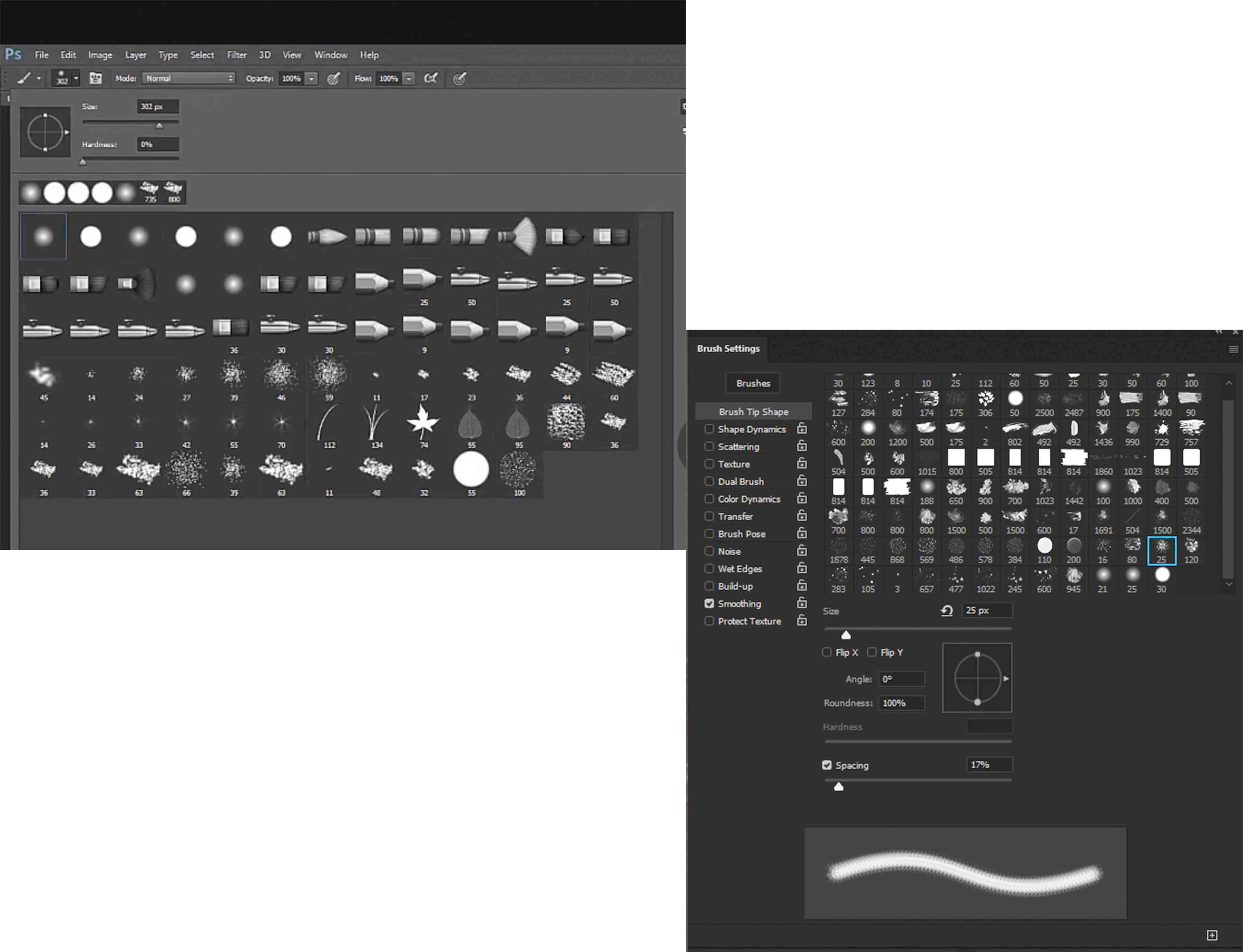Click pressure-for-opacity icon next to Opacity
Image resolution: width=1243 pixels, height=952 pixels.
[333, 78]
